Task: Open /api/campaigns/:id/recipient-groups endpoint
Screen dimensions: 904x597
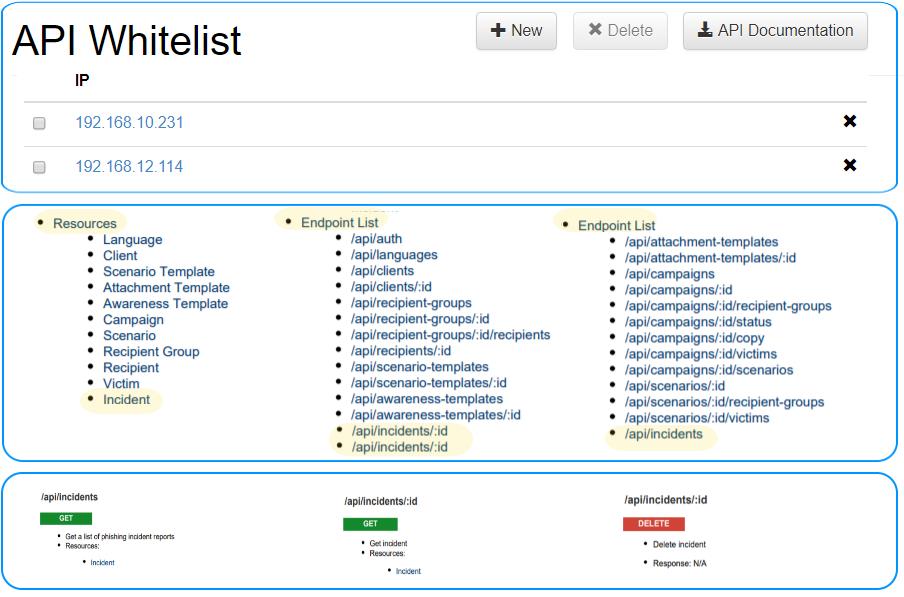Action: pos(728,306)
